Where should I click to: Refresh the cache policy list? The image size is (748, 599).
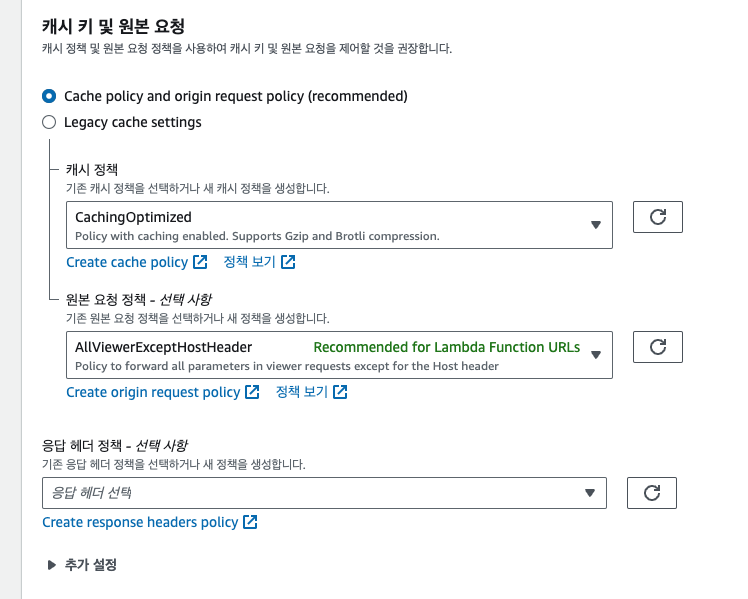tap(658, 217)
